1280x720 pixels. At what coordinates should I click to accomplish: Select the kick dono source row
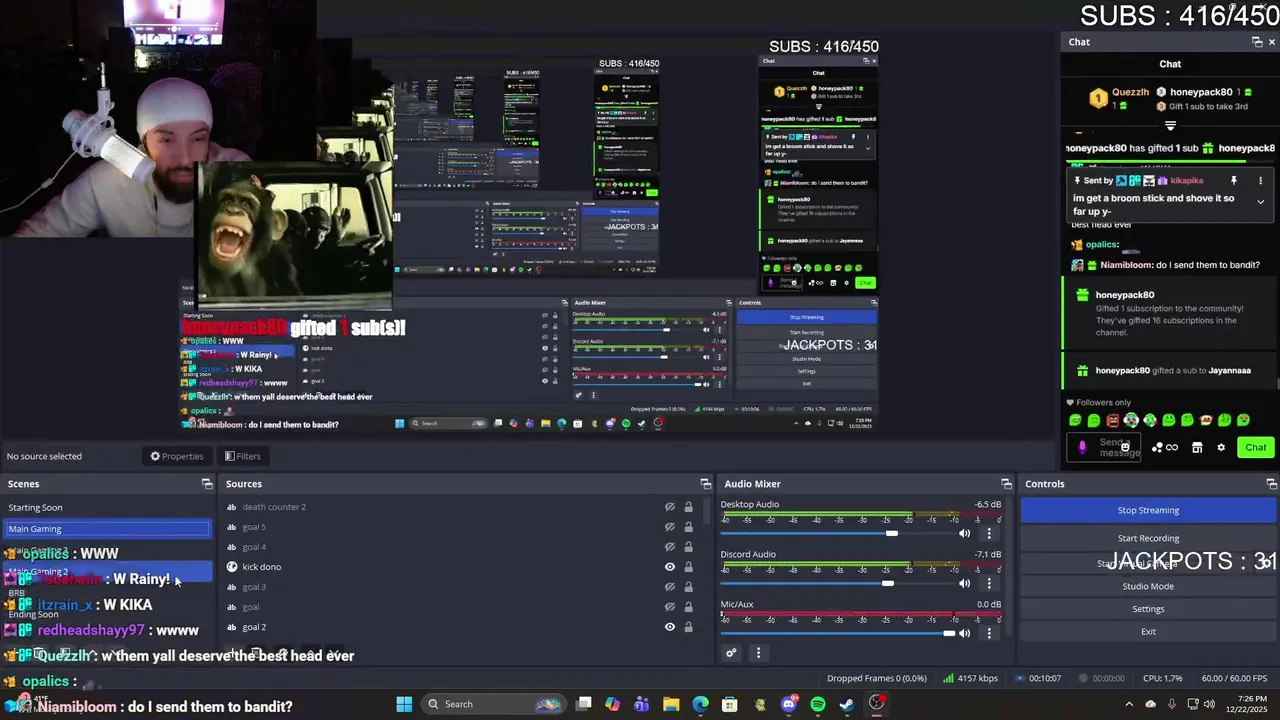[x=458, y=567]
